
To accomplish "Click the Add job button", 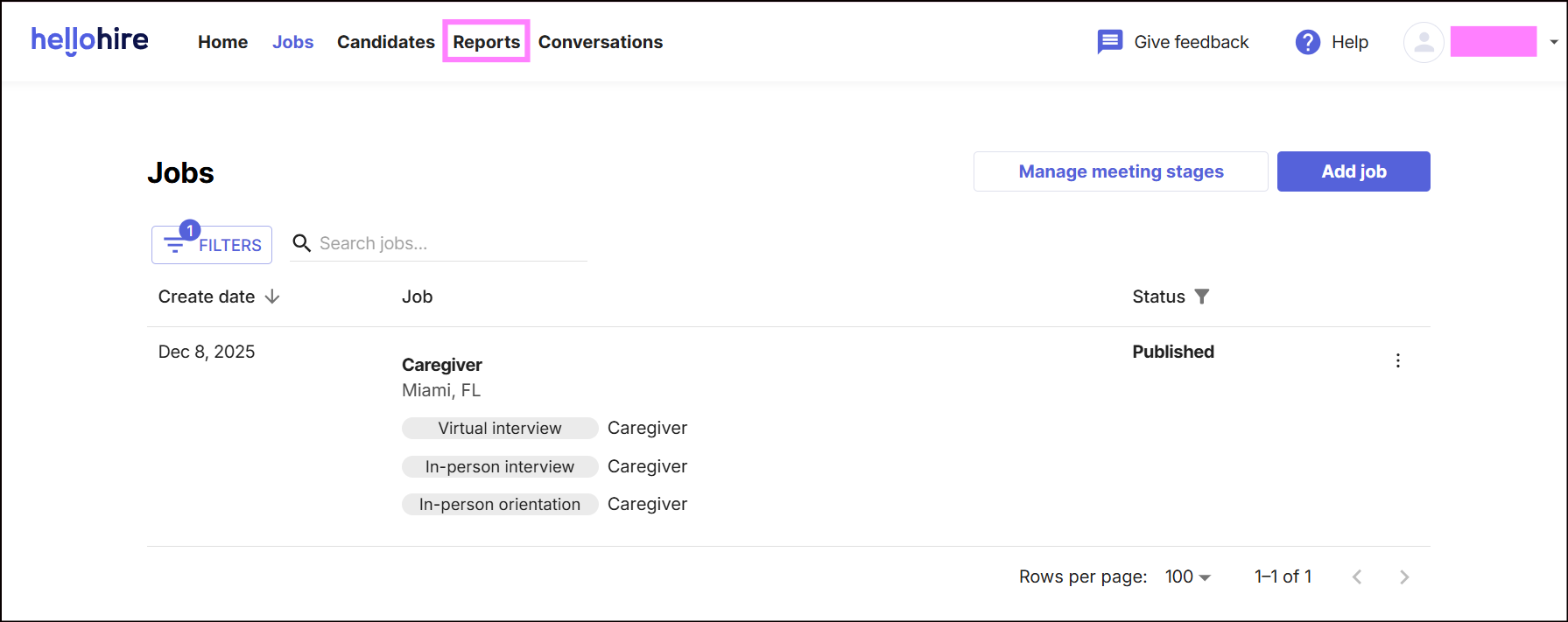I will (x=1354, y=171).
